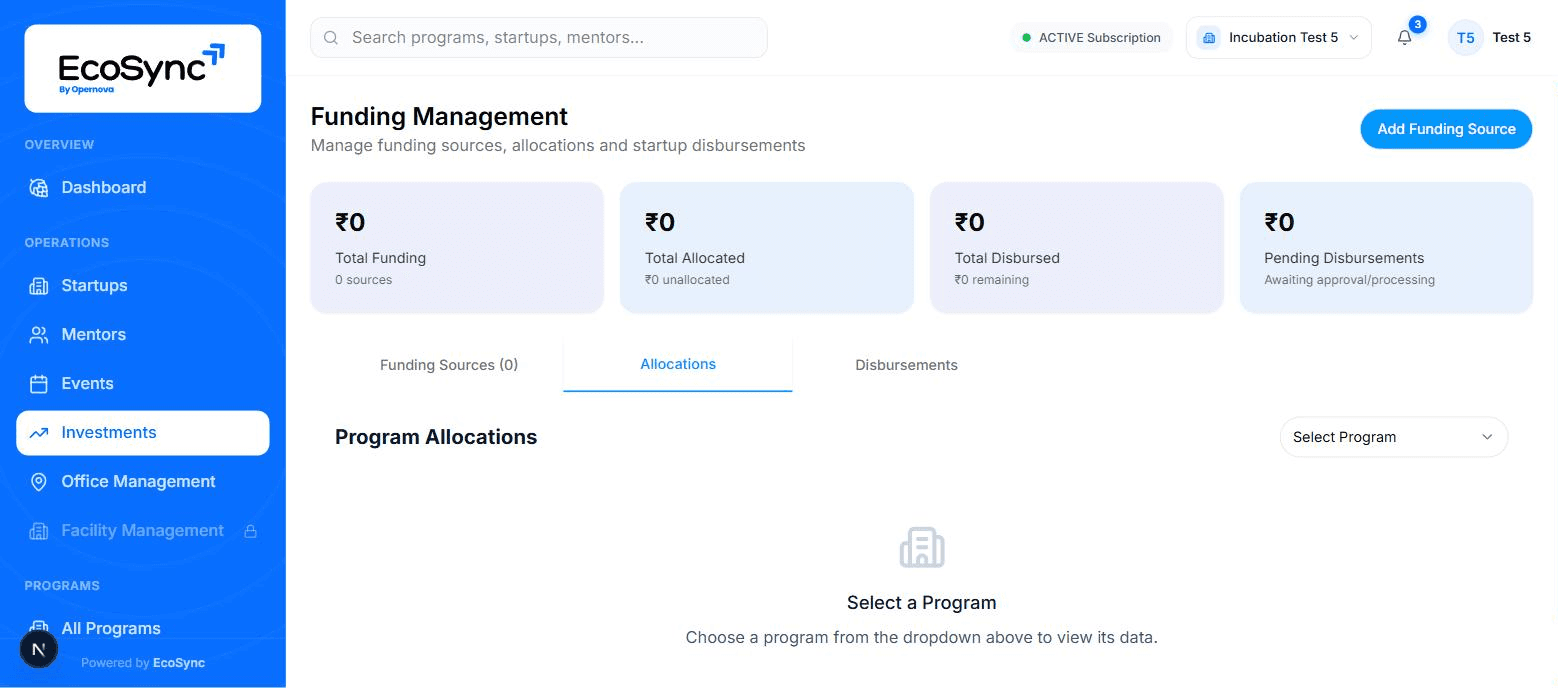Image resolution: width=1558 pixels, height=688 pixels.
Task: Click the round N badge icon
Action: (x=39, y=649)
